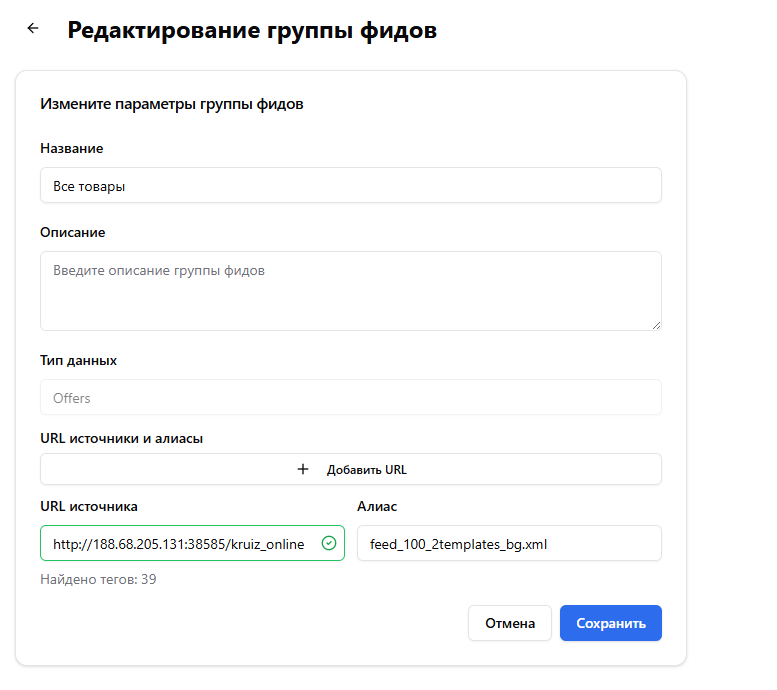The width and height of the screenshot is (777, 690).
Task: Click the Название field with Все товары
Action: (351, 185)
